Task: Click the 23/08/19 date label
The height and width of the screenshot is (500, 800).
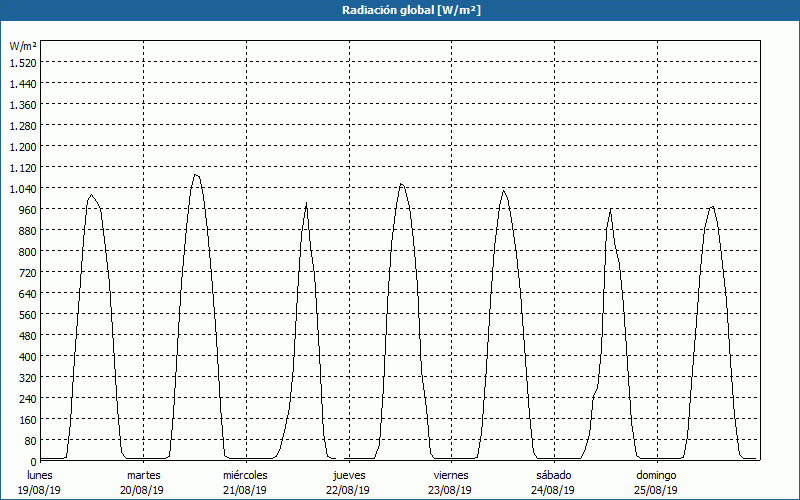Action: coord(450,490)
